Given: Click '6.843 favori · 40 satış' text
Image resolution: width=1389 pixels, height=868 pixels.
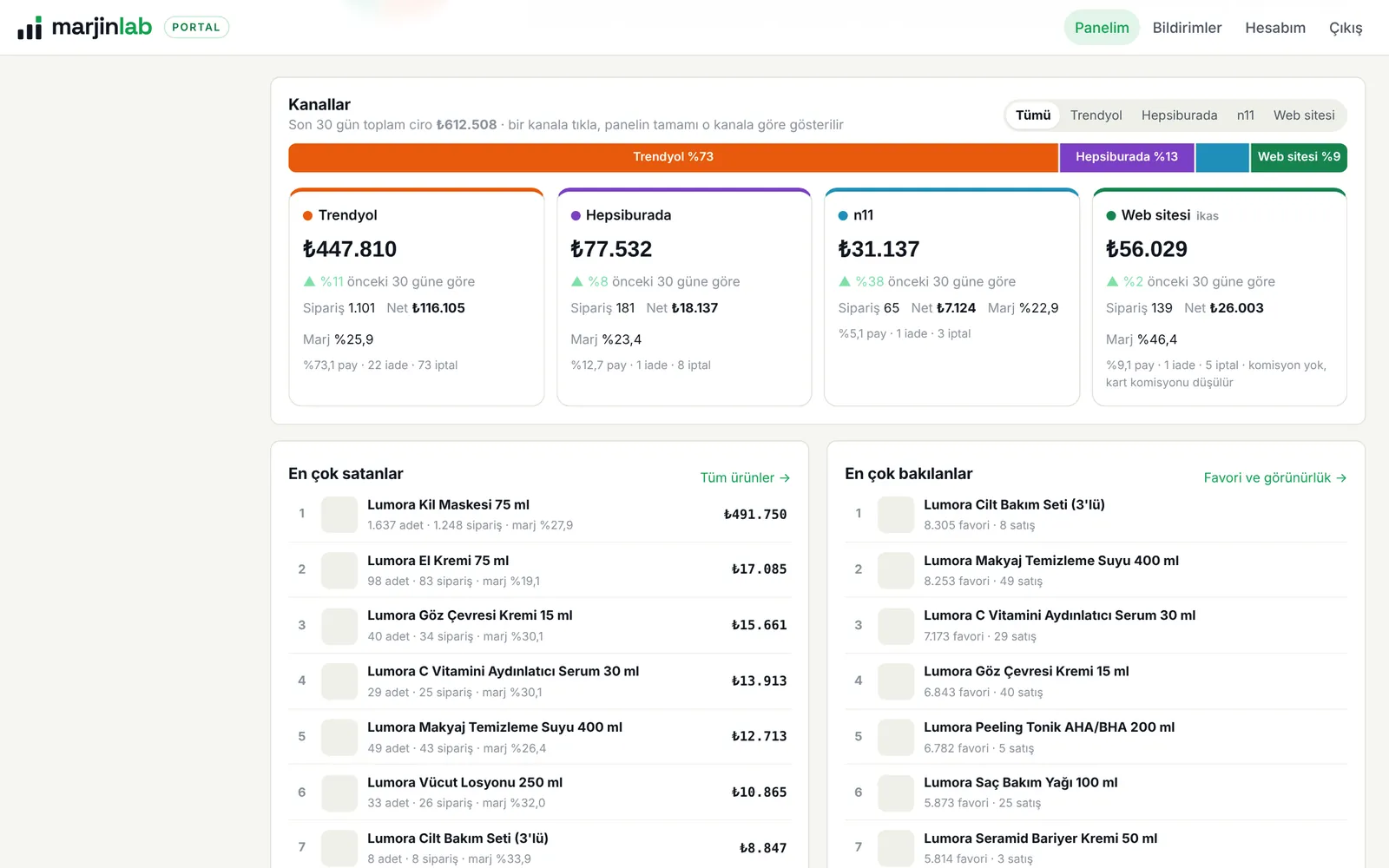Looking at the screenshot, I should coord(983,693).
